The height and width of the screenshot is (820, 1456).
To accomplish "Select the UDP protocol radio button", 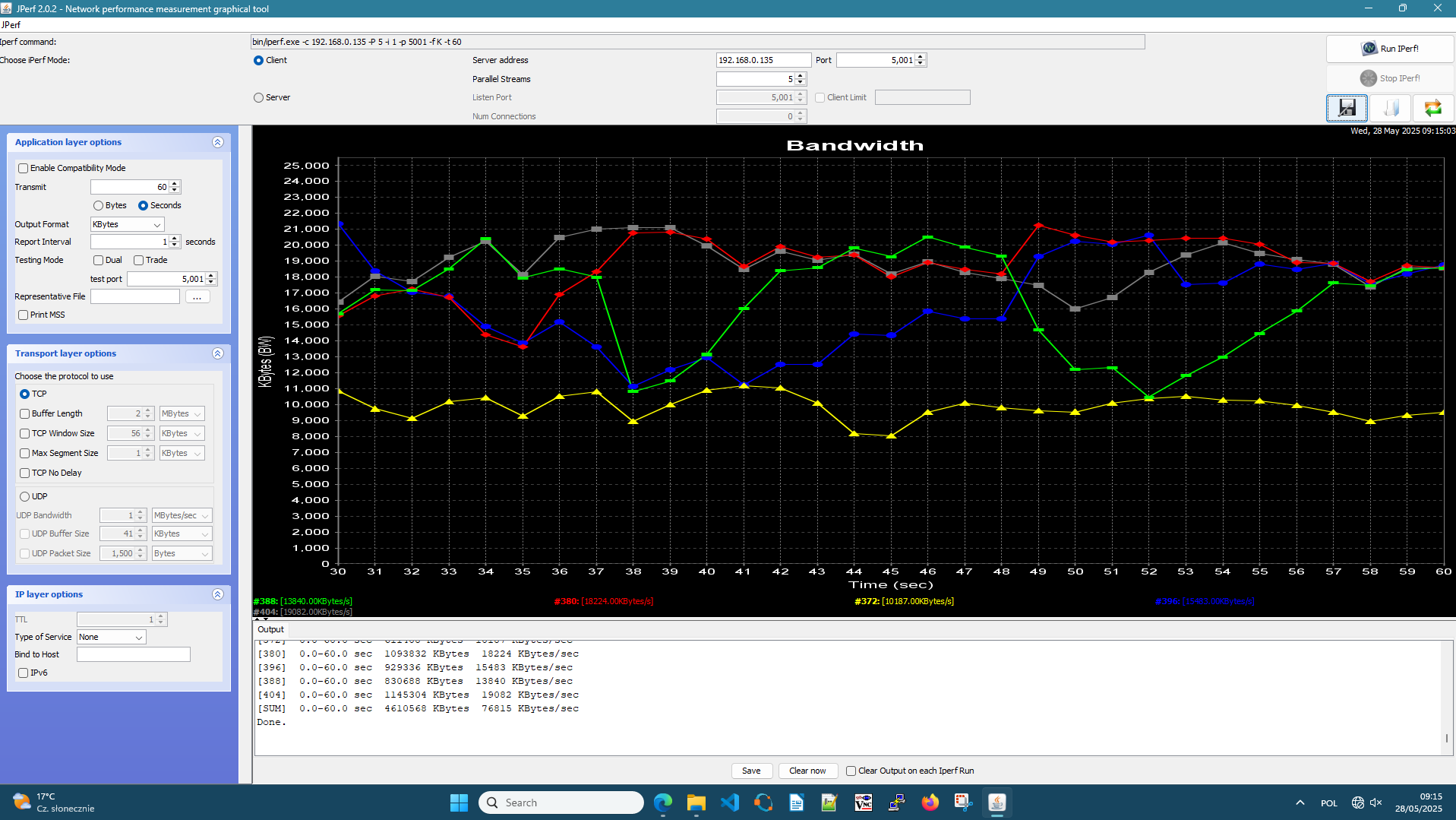I will [x=25, y=496].
